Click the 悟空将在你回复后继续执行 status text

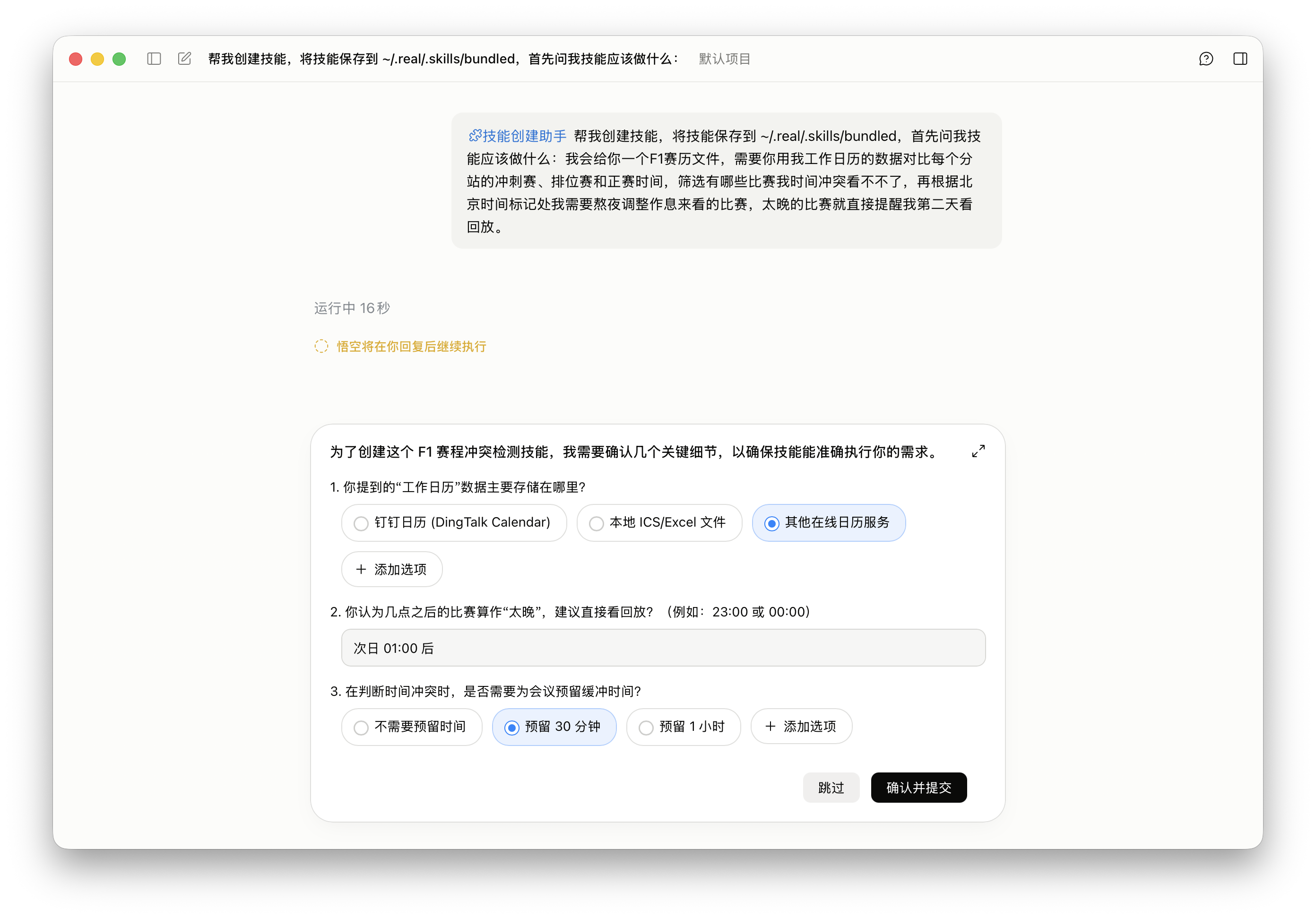[x=410, y=346]
